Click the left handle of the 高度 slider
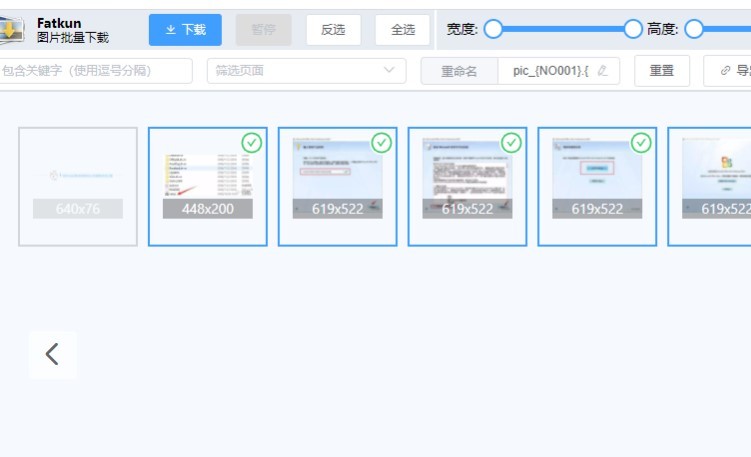The width and height of the screenshot is (751, 457). [694, 29]
